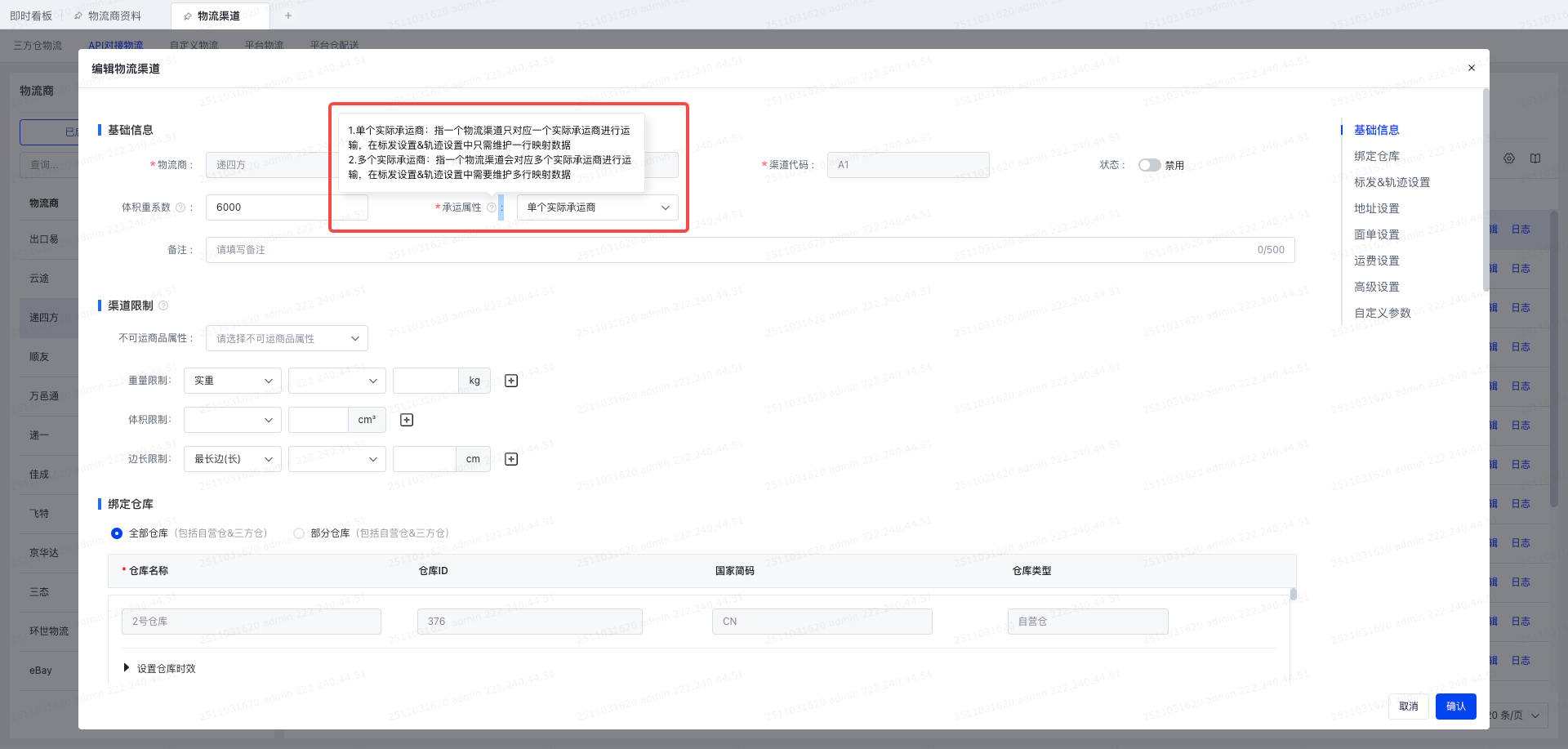This screenshot has width=1568, height=749.
Task: Jump to 基础信息 in the side navigation
Action: (x=1377, y=130)
